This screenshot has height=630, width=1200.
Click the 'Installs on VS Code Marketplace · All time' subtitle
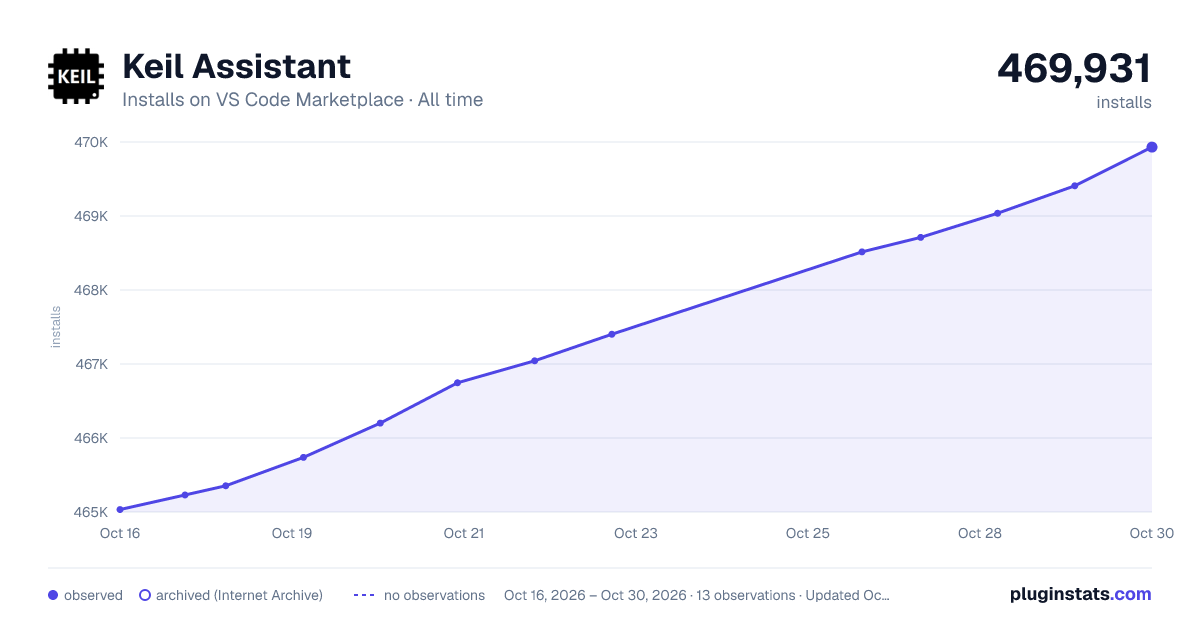[302, 100]
